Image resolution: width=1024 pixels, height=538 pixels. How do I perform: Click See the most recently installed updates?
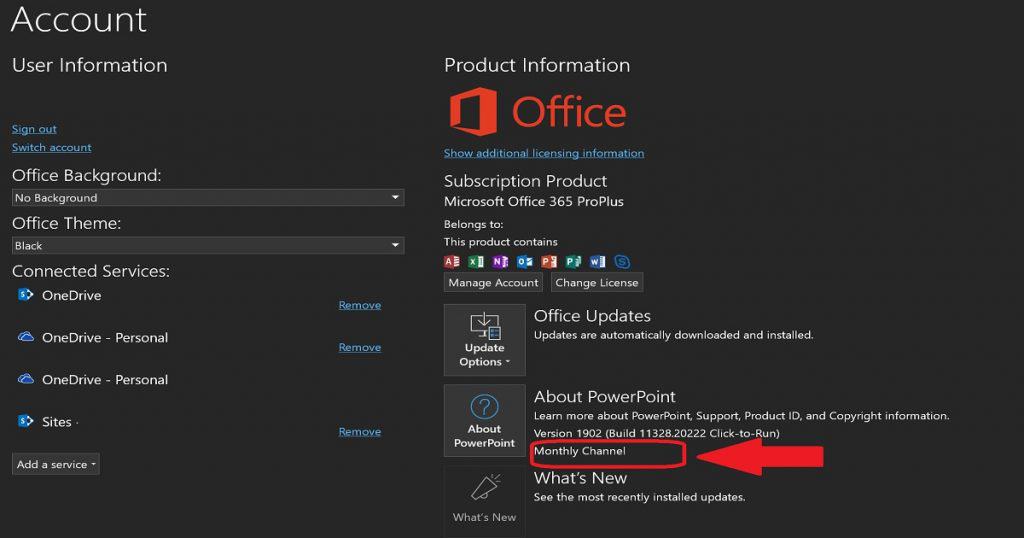coord(639,498)
